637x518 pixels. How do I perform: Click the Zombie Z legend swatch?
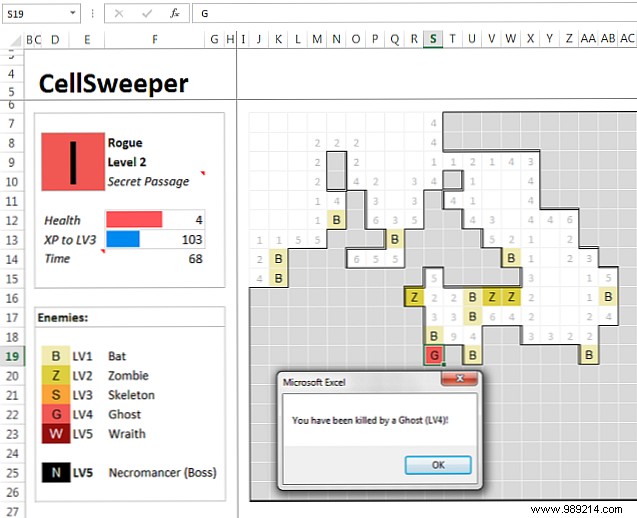click(x=56, y=375)
